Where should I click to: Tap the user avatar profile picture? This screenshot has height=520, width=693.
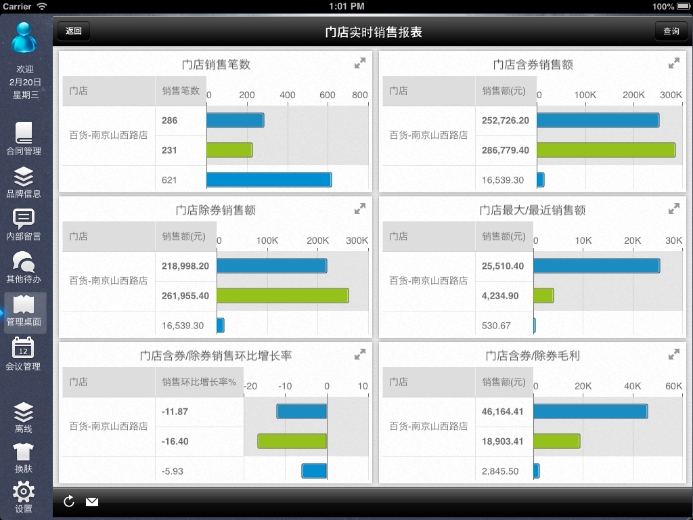tap(25, 40)
